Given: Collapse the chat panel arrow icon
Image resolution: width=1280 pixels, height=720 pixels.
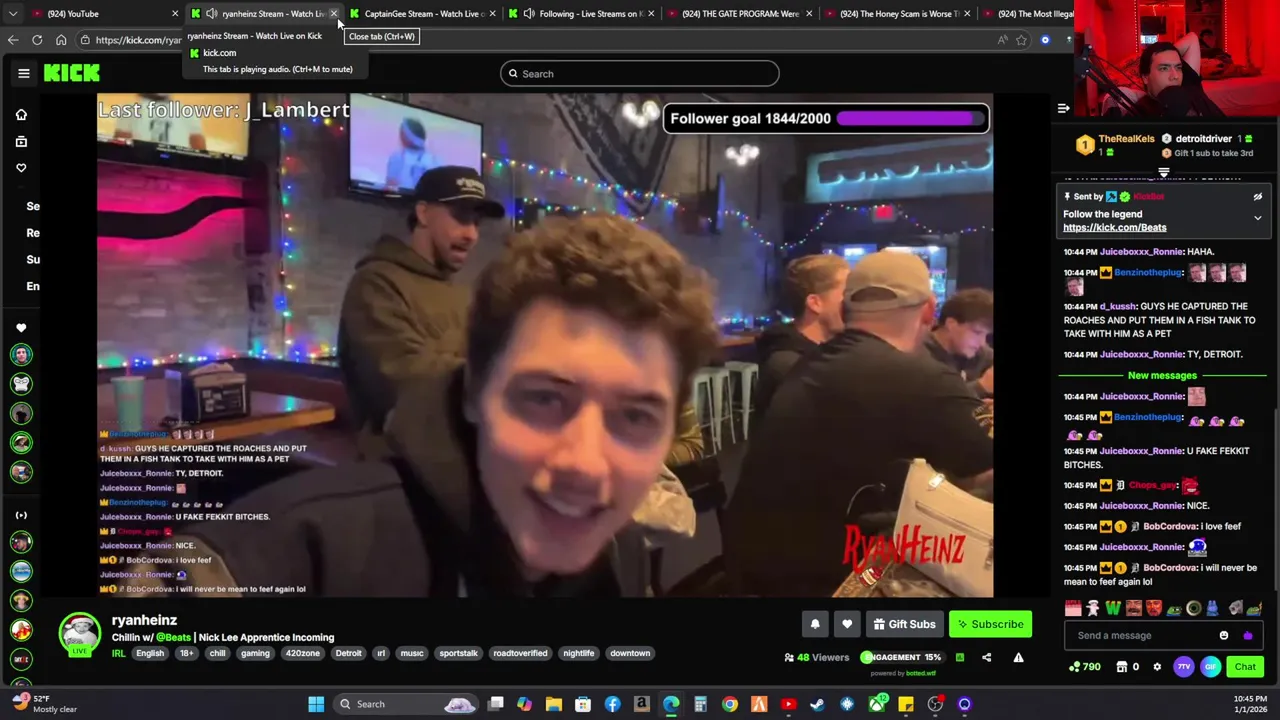Looking at the screenshot, I should (x=1063, y=108).
